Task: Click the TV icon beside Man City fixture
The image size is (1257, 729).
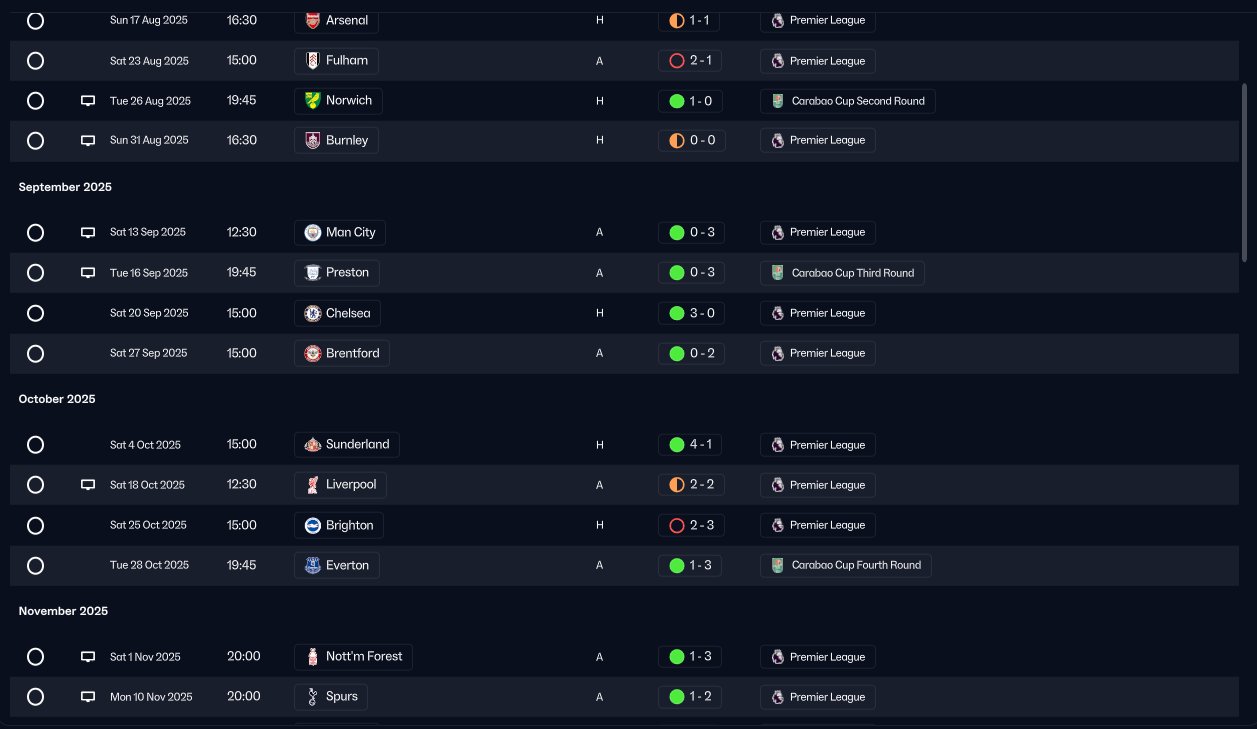Action: point(88,232)
